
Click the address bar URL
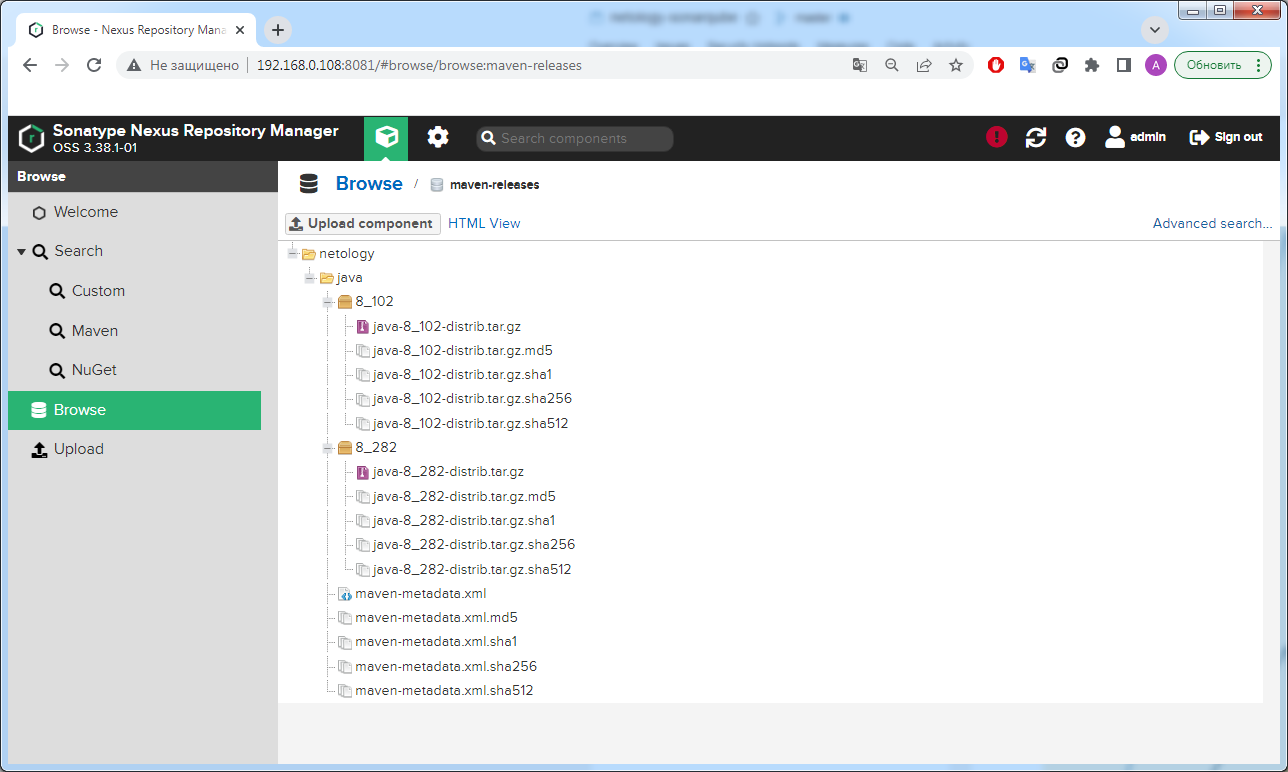[419, 65]
